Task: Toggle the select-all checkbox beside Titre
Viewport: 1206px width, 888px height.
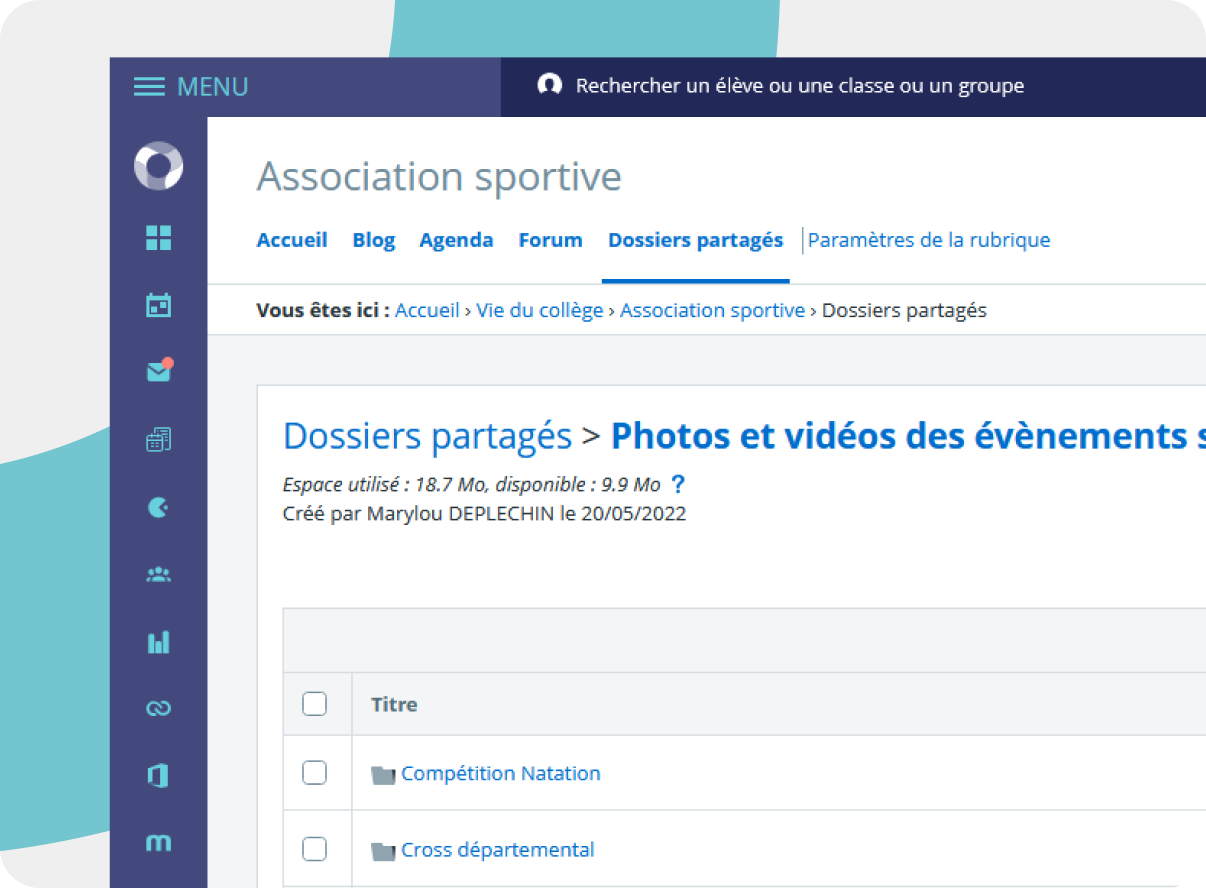Action: (x=314, y=704)
